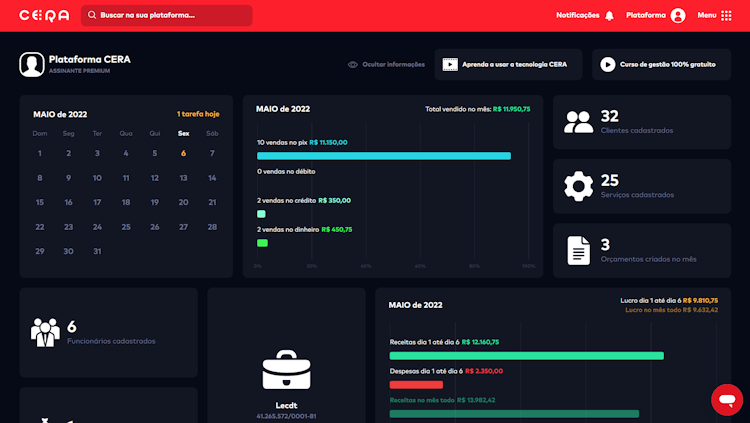The width and height of the screenshot is (750, 423).
Task: Open the red chat support bubble
Action: 727,400
